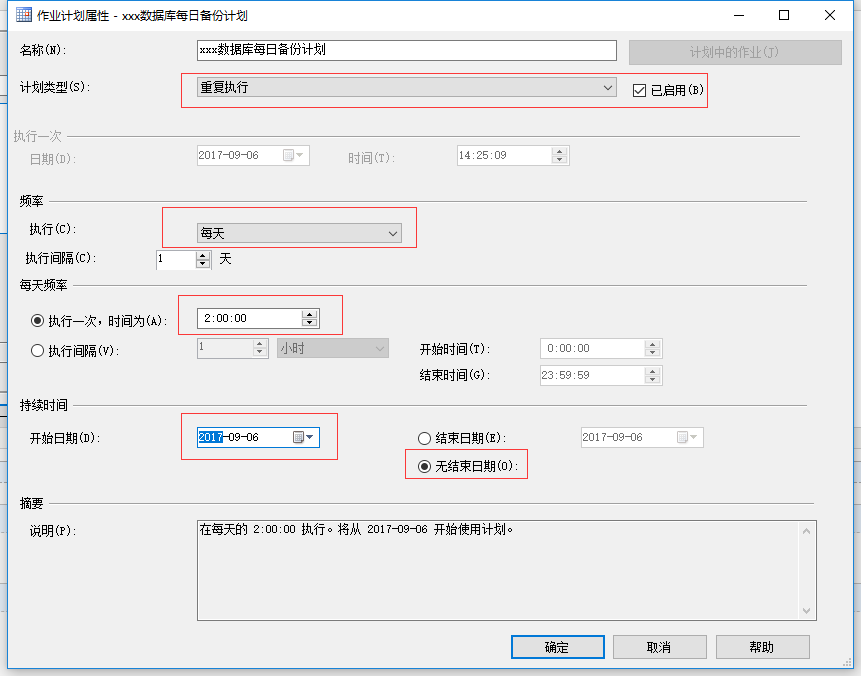Image resolution: width=861 pixels, height=676 pixels.
Task: Open calendar icon for start date 开始日期
Action: point(298,437)
